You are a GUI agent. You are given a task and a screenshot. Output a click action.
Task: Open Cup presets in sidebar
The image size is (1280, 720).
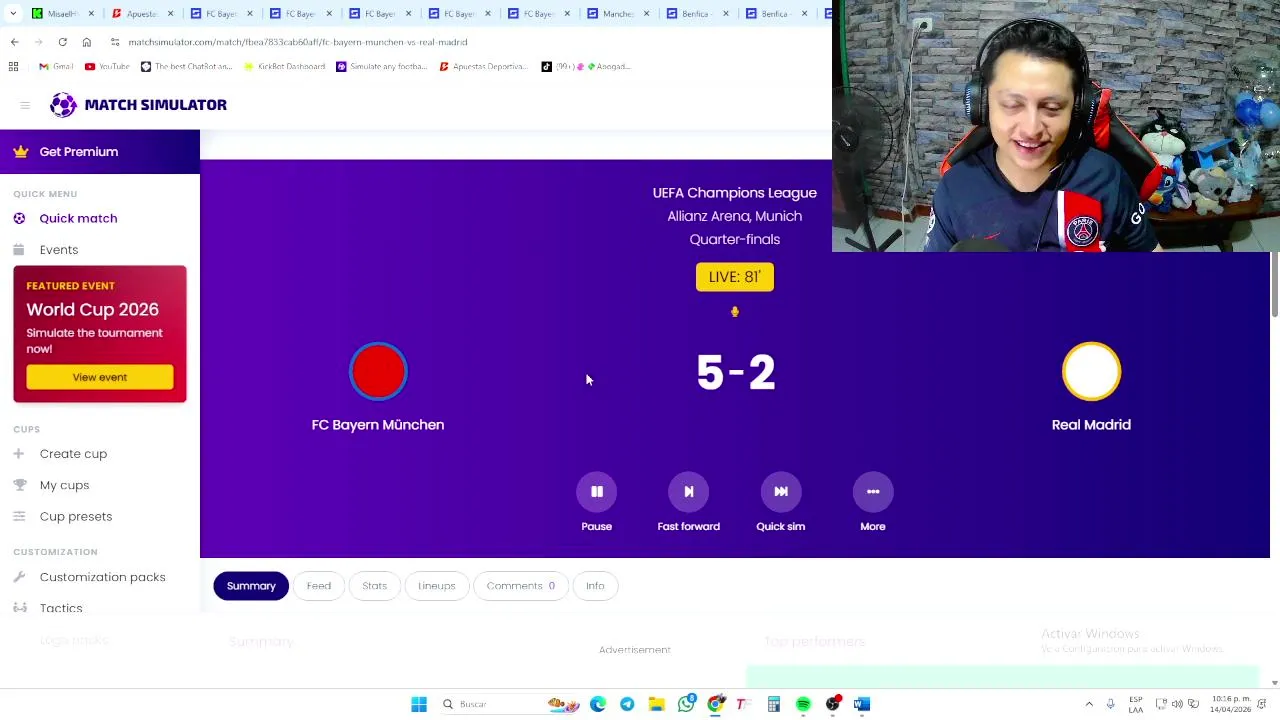76,516
